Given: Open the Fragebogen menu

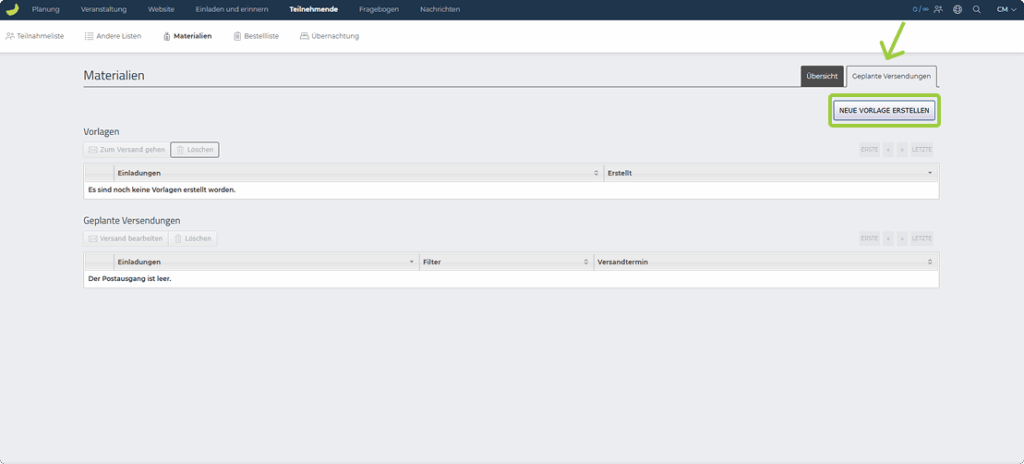Looking at the screenshot, I should coord(379,10).
